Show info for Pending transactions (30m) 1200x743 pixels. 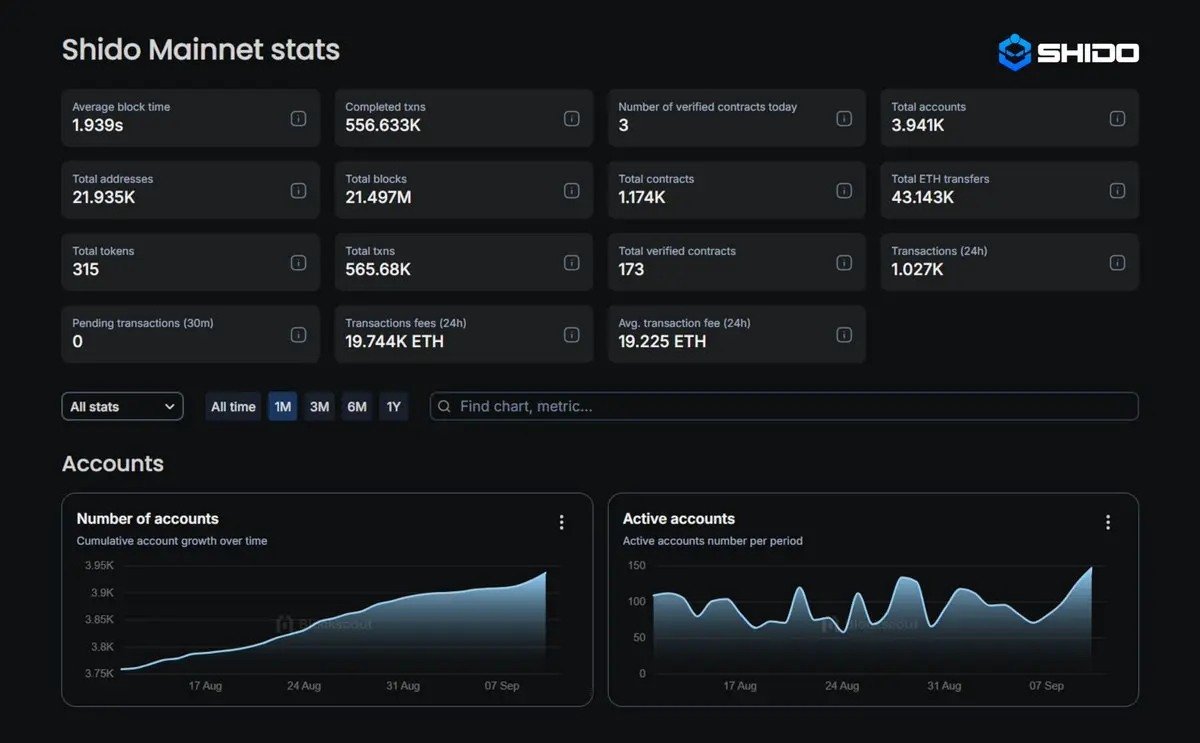(298, 334)
